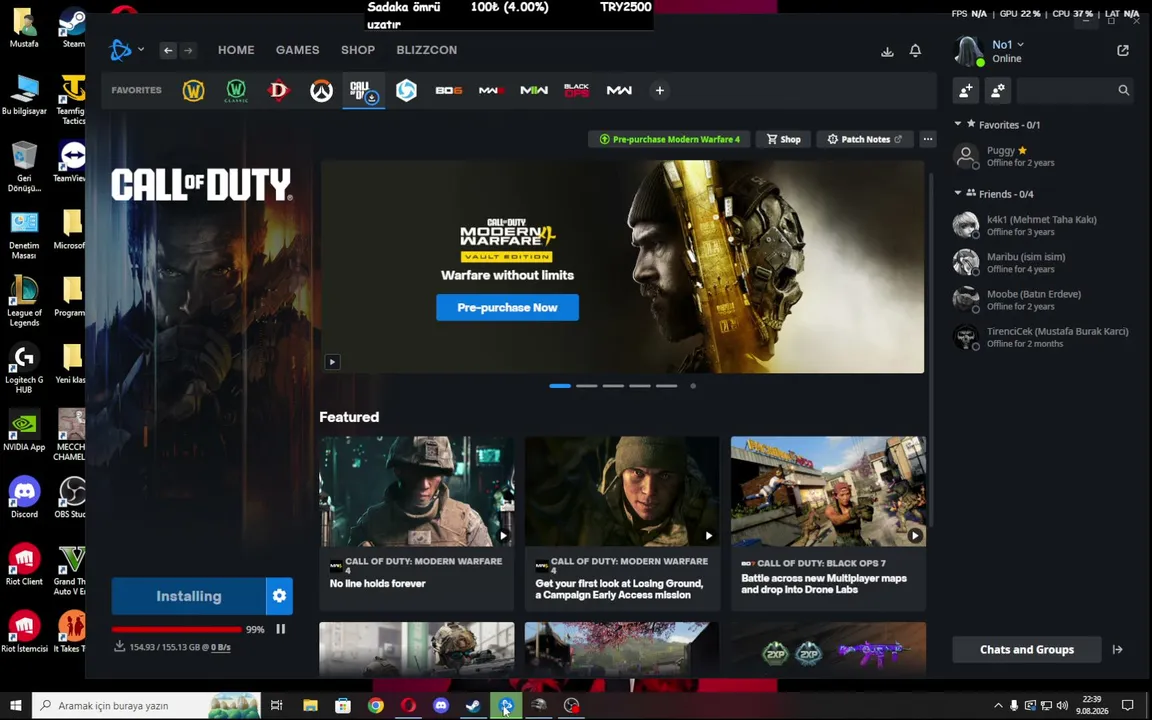Open Chrome from the taskbar
The image size is (1152, 720).
coord(375,705)
